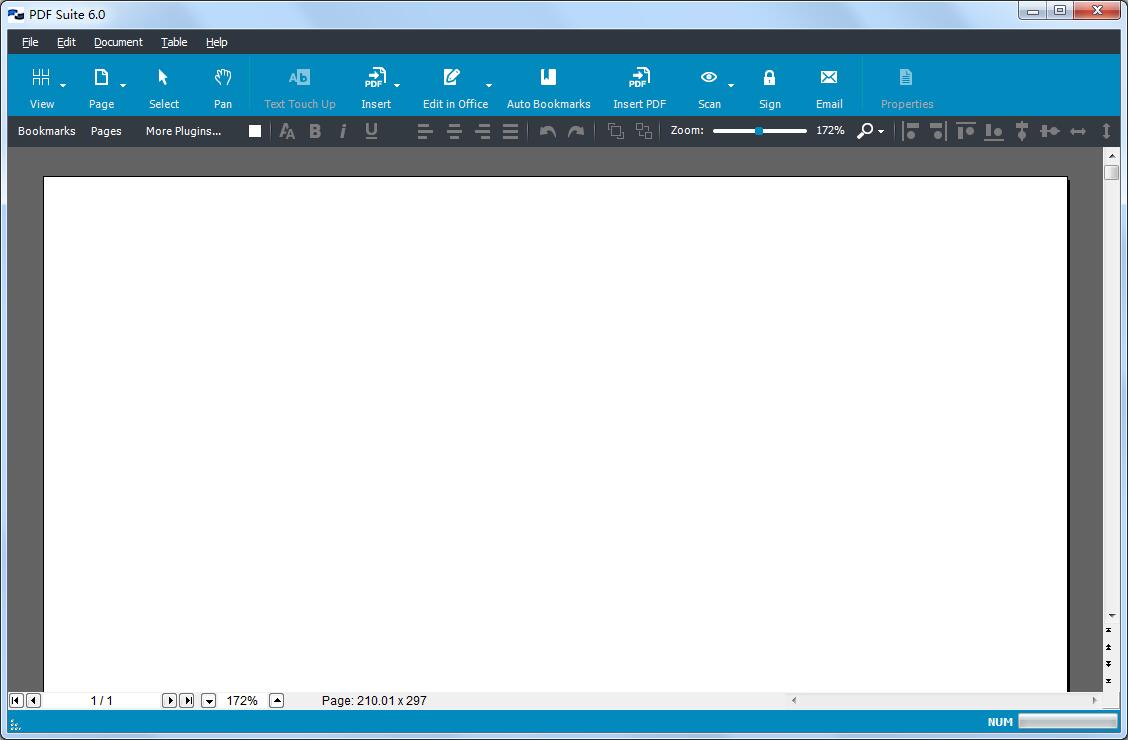Expand the View dropdown arrow

coord(63,86)
